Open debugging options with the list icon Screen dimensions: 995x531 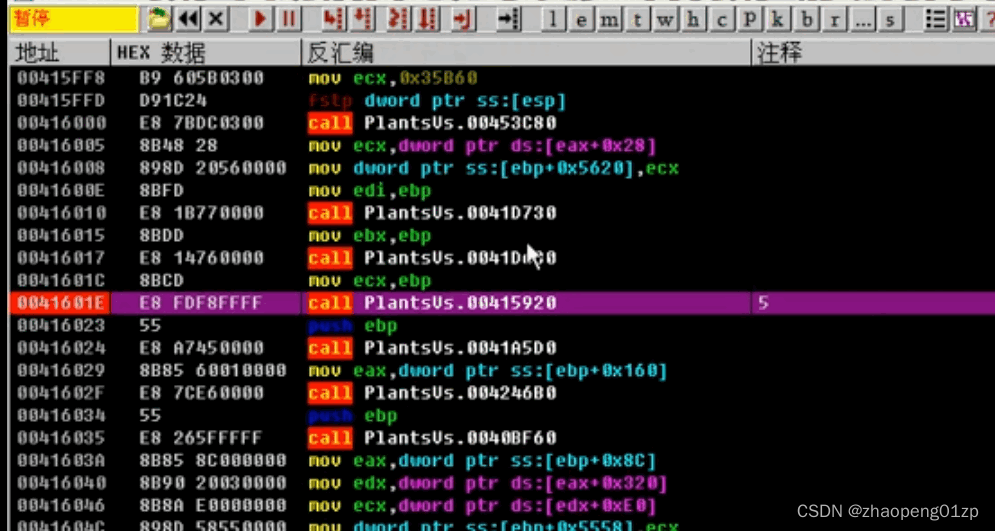pyautogui.click(x=935, y=20)
